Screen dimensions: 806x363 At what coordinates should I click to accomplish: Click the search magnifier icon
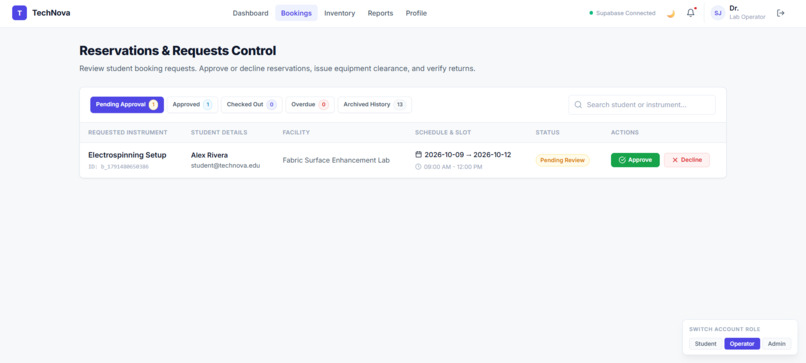coord(578,104)
